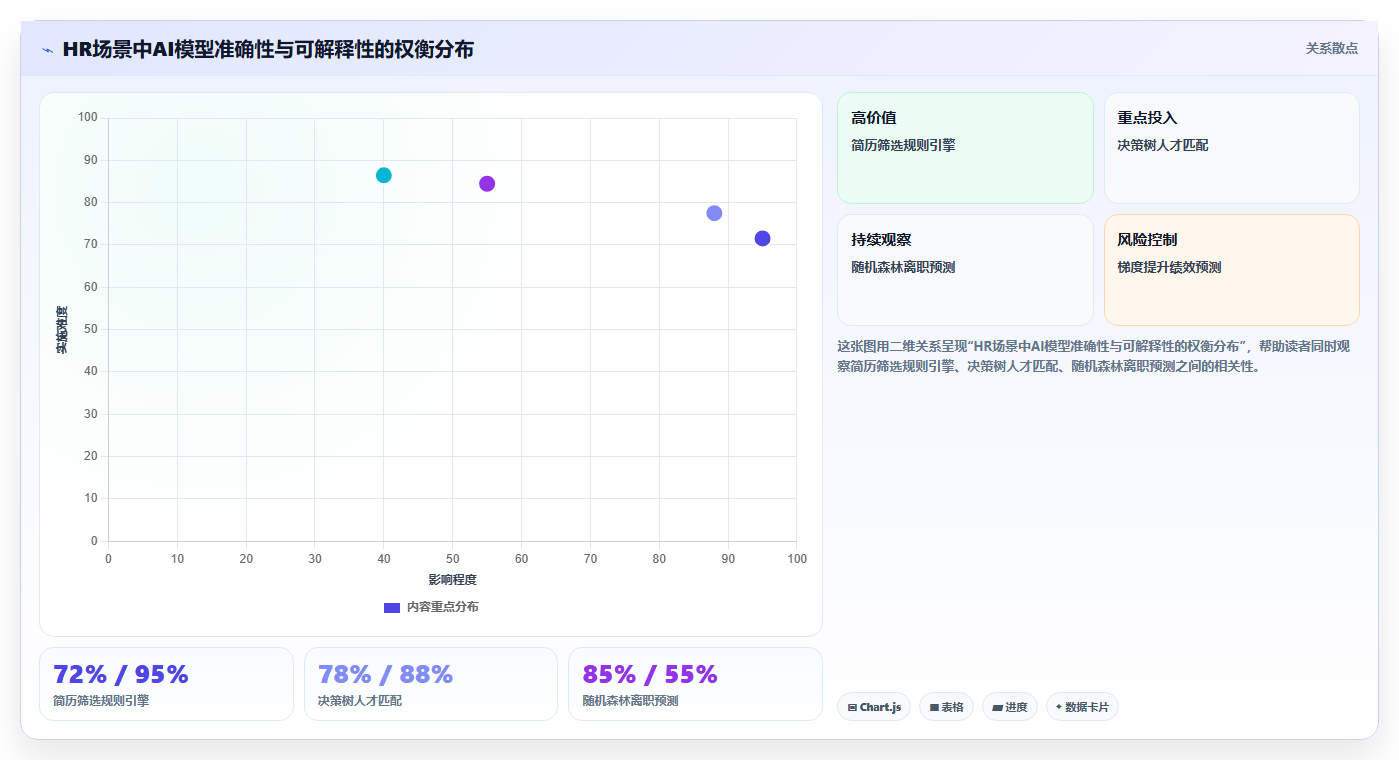Click the 实施难度 y-axis title
The height and width of the screenshot is (760, 1399).
click(x=61, y=330)
